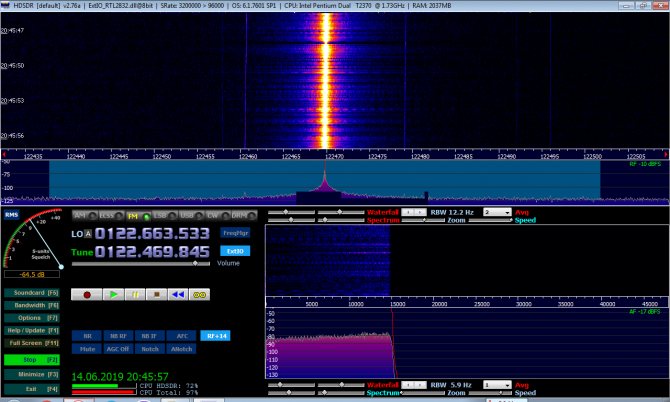
Task: Click the lower Waterfall label next to RBW 5.9 Hz
Action: [382, 385]
